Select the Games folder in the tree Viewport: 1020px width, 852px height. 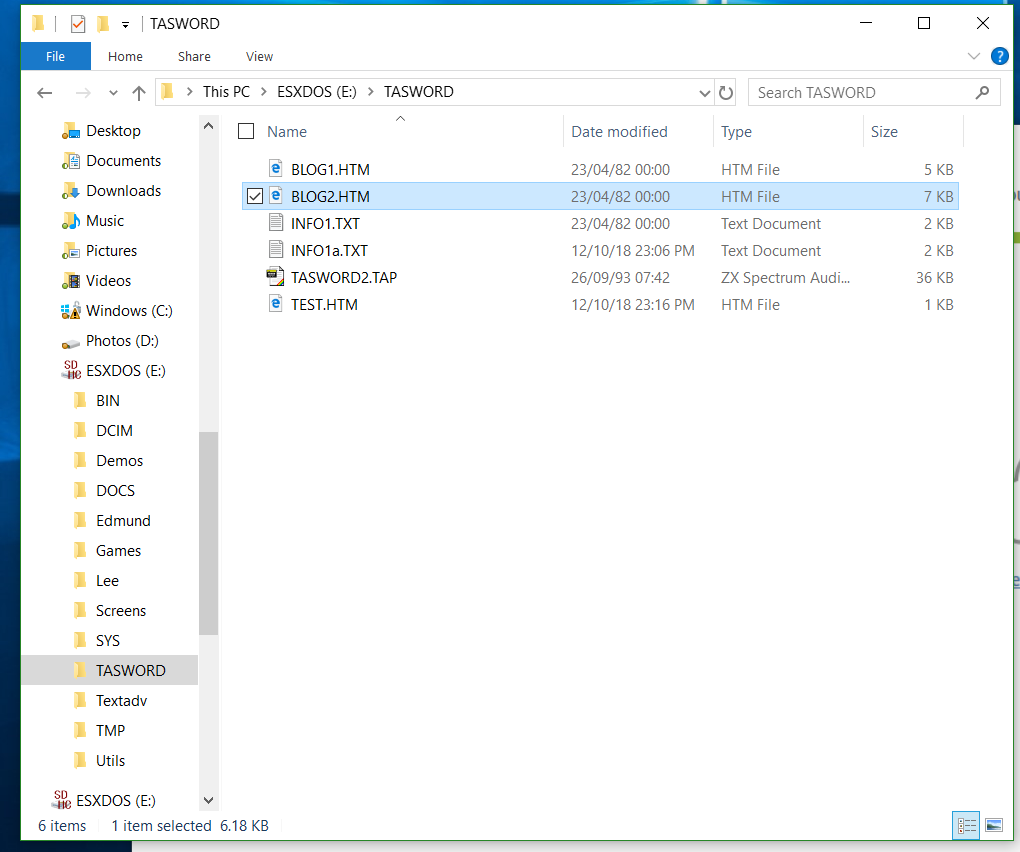(x=118, y=551)
